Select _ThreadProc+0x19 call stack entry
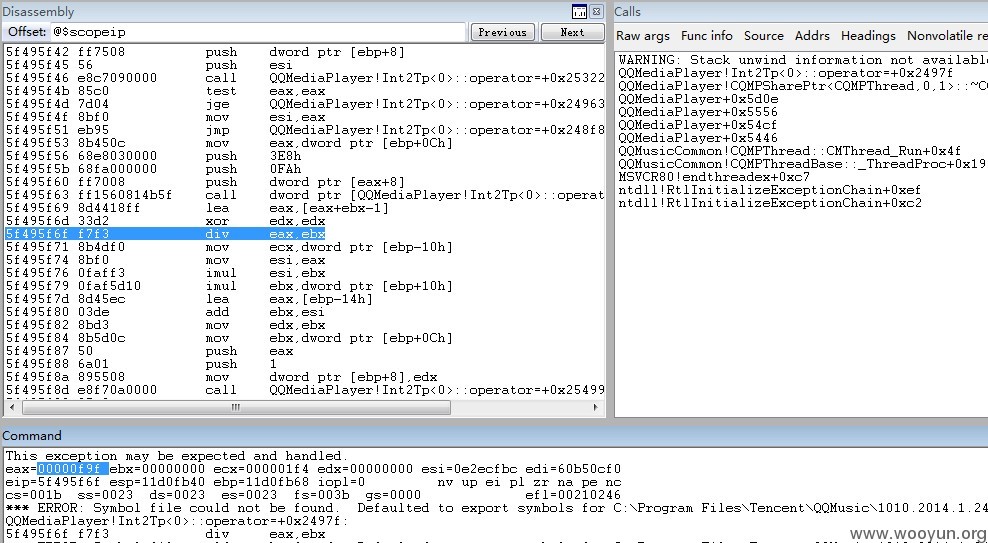Viewport: 988px width, 543px height. (803, 164)
